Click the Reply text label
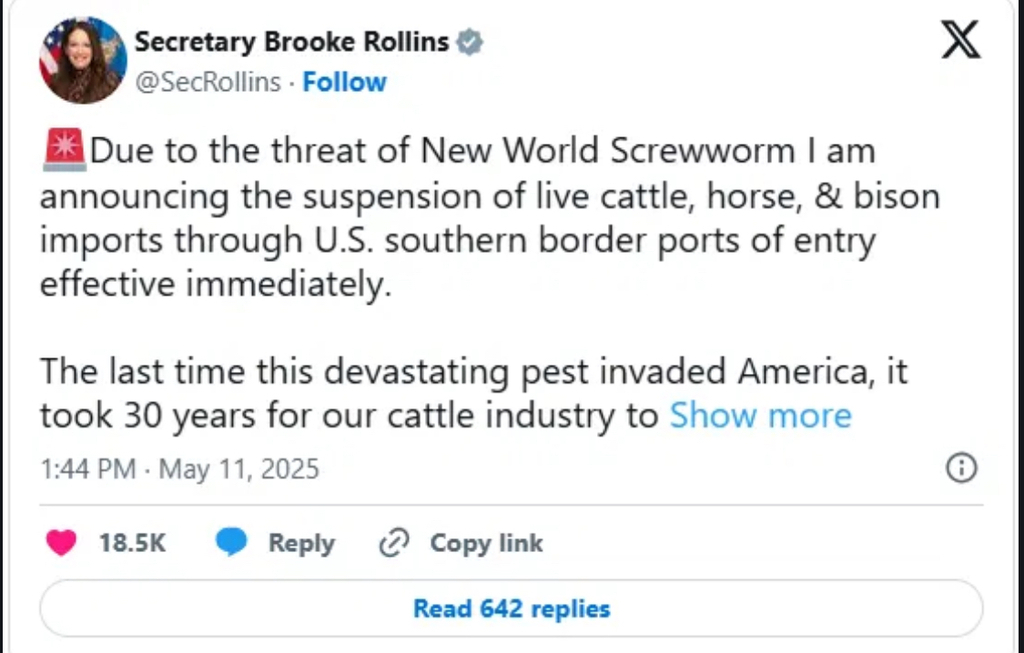This screenshot has height=653, width=1024. (301, 543)
